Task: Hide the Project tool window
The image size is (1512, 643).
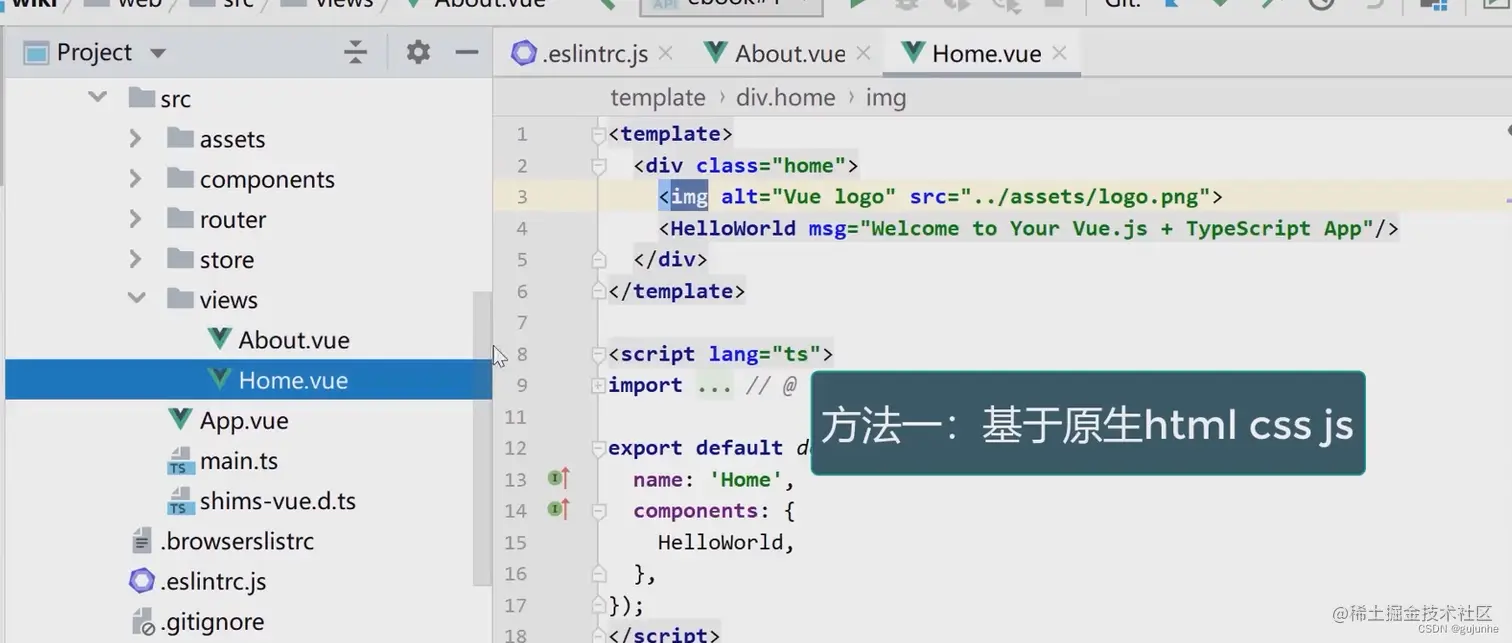Action: click(466, 52)
